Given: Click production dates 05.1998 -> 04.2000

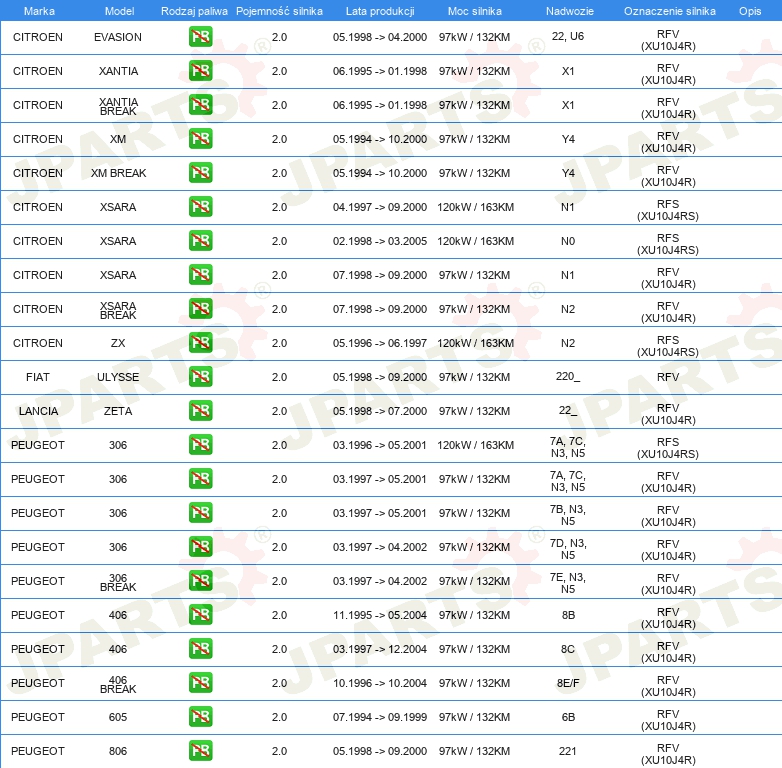Looking at the screenshot, I should pyautogui.click(x=380, y=37).
